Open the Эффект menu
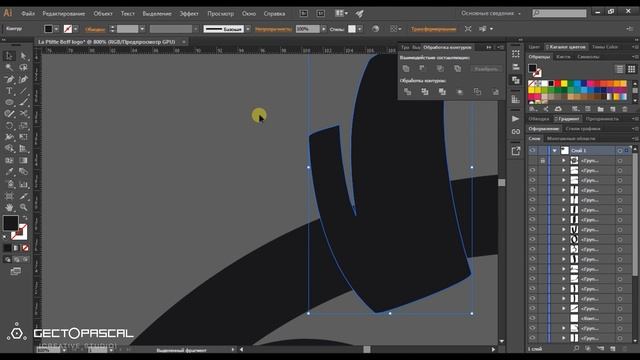The height and width of the screenshot is (360, 640). click(x=189, y=13)
